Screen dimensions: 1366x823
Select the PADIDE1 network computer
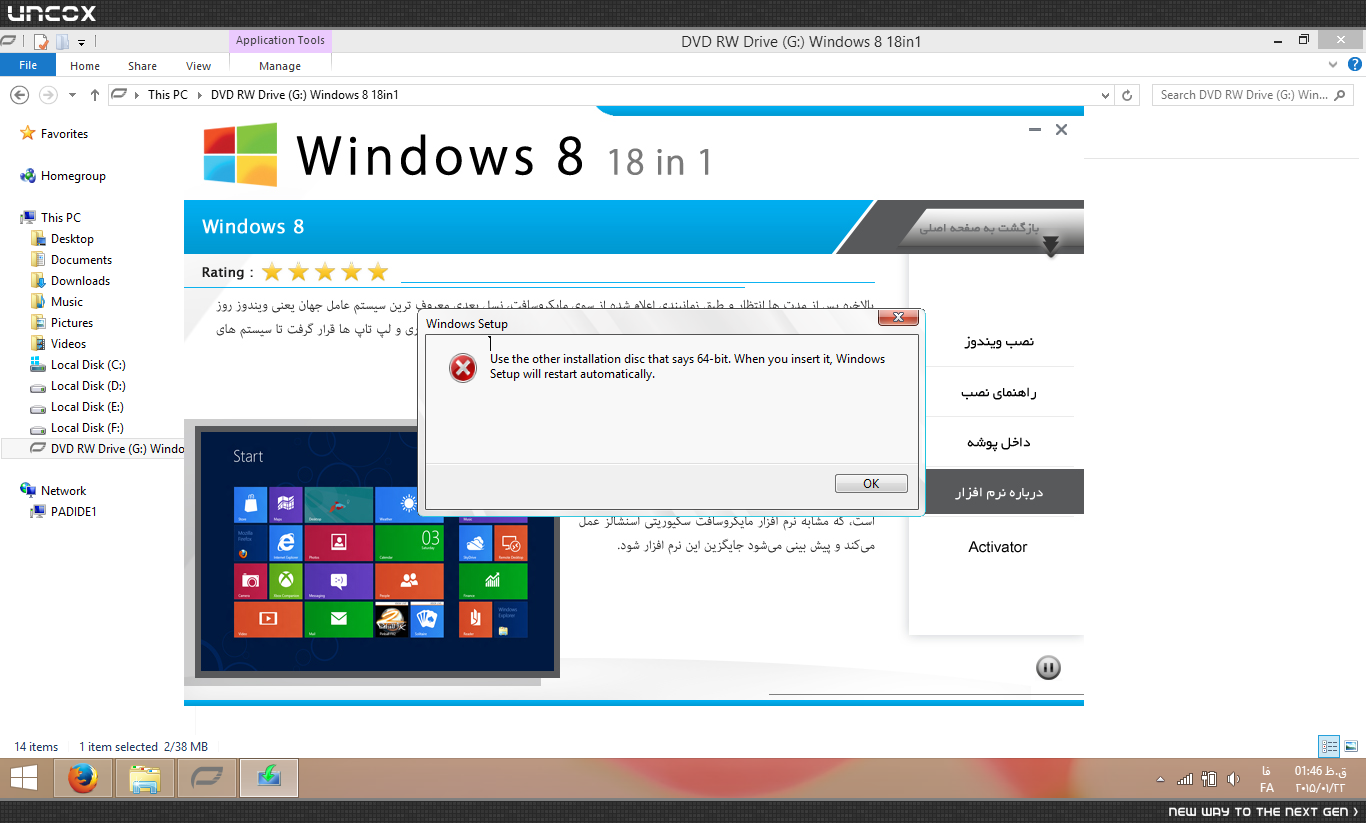[x=73, y=512]
